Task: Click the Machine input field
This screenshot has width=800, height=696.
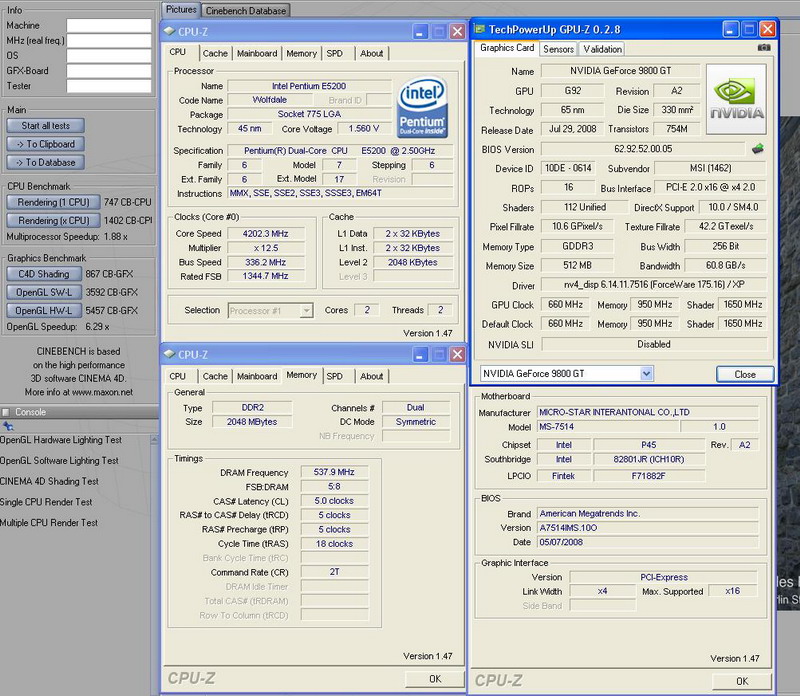Action: click(x=107, y=25)
